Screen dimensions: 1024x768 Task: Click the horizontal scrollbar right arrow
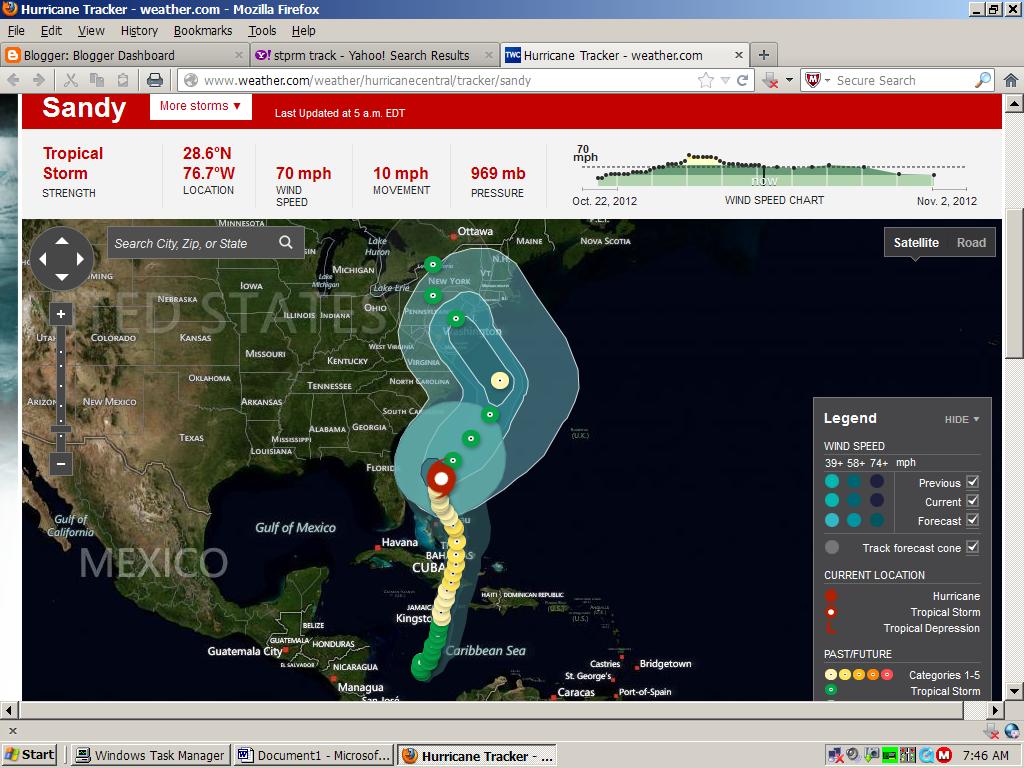click(x=995, y=710)
